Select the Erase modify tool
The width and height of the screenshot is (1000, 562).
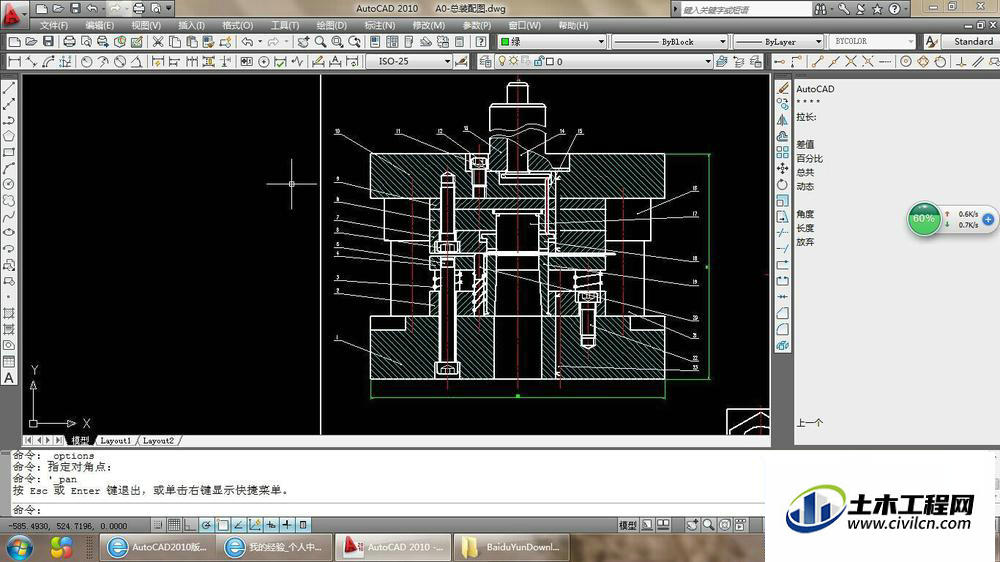coord(783,89)
